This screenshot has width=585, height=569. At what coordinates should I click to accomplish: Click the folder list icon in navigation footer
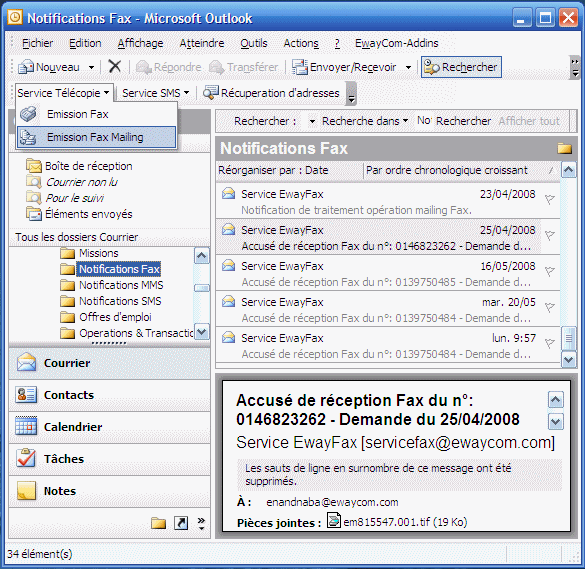[x=159, y=523]
